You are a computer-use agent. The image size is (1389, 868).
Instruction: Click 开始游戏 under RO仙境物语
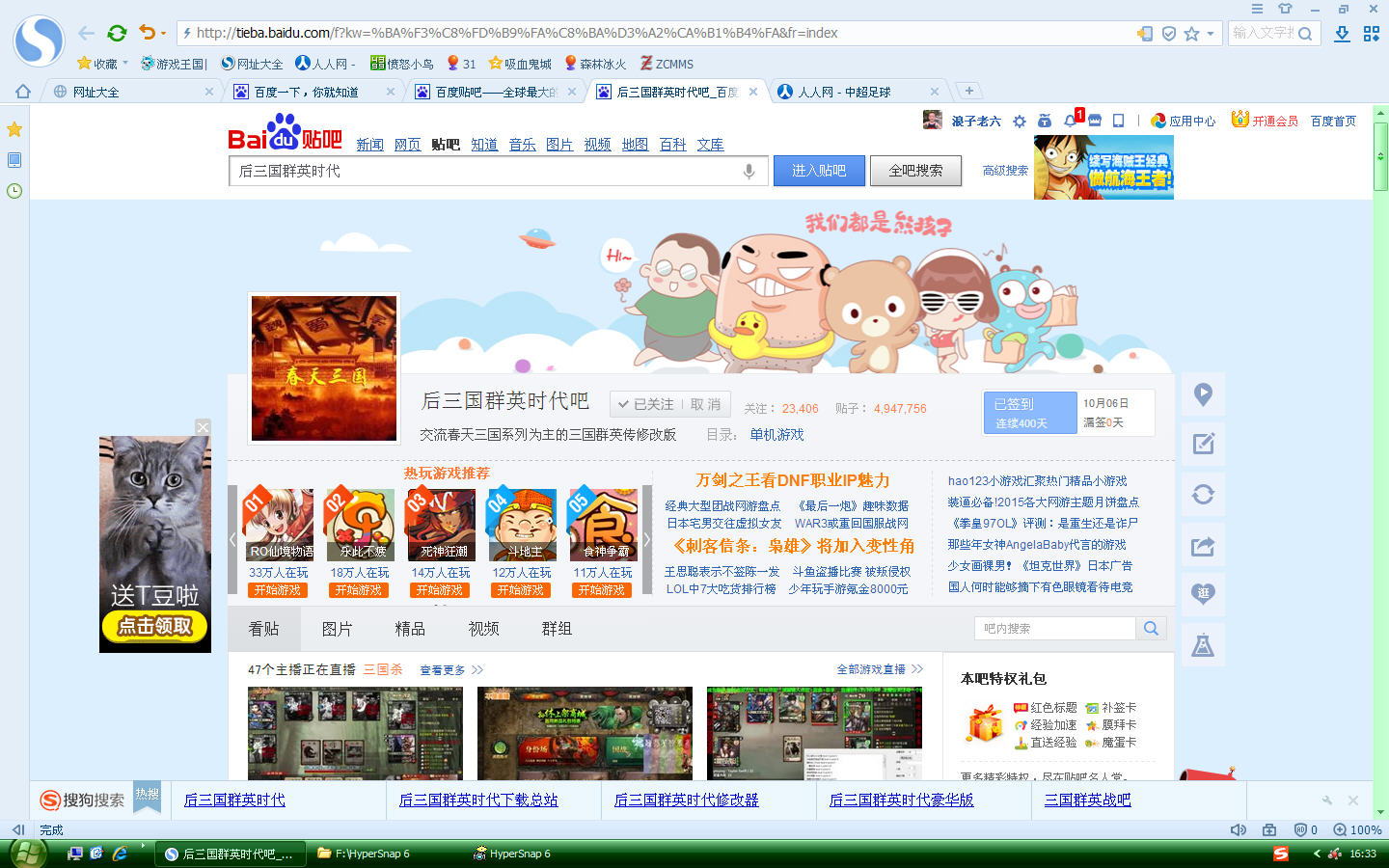(x=278, y=590)
